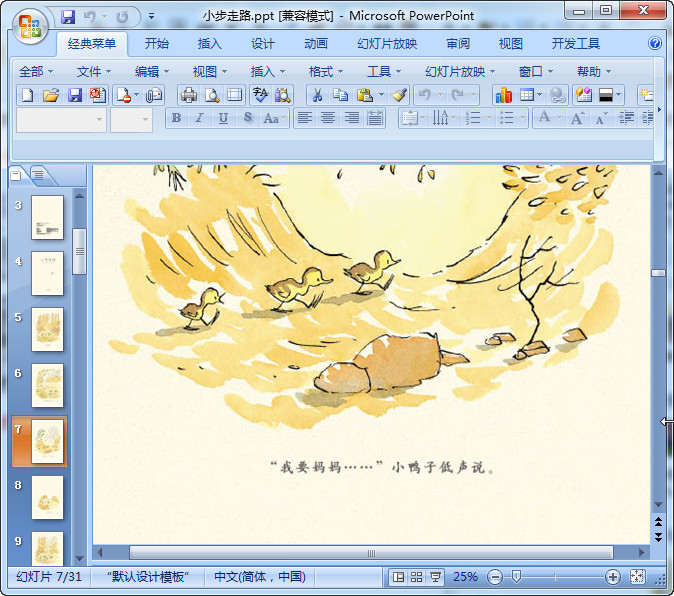Click the email attachment paperclip icon
Image resolution: width=674 pixels, height=596 pixels.
tap(154, 95)
